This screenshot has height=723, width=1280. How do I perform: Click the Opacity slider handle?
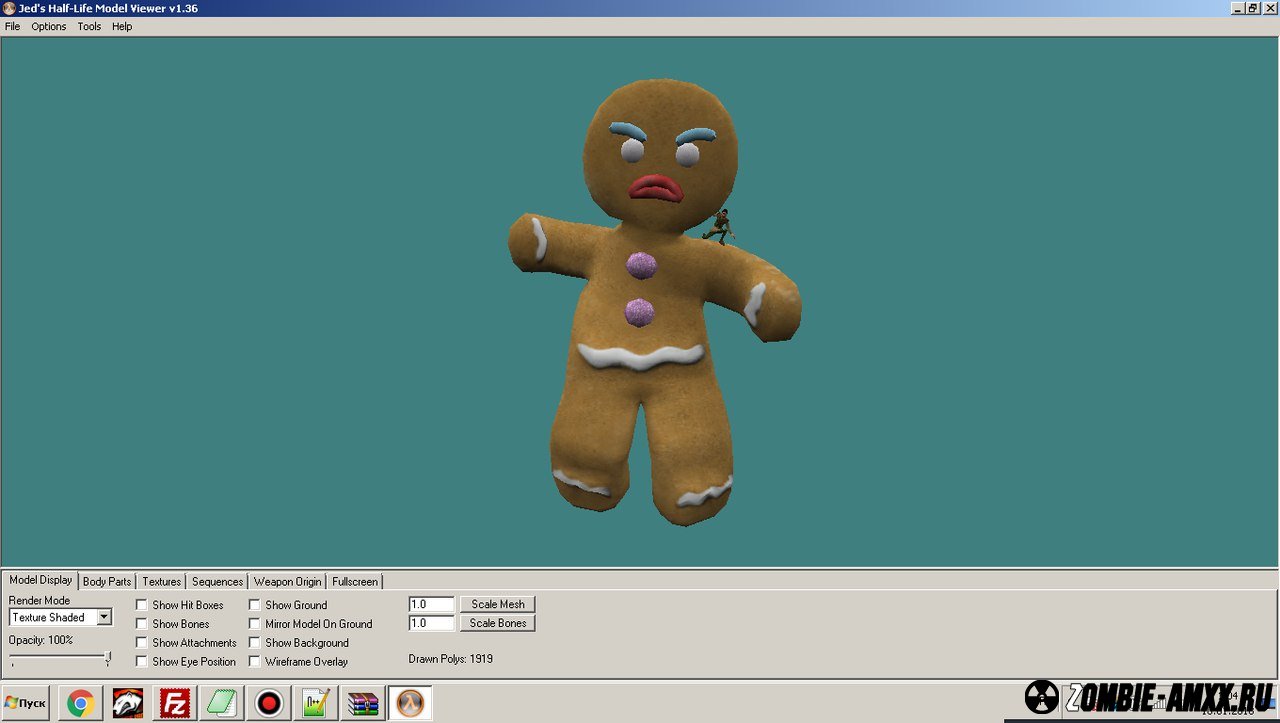click(108, 658)
